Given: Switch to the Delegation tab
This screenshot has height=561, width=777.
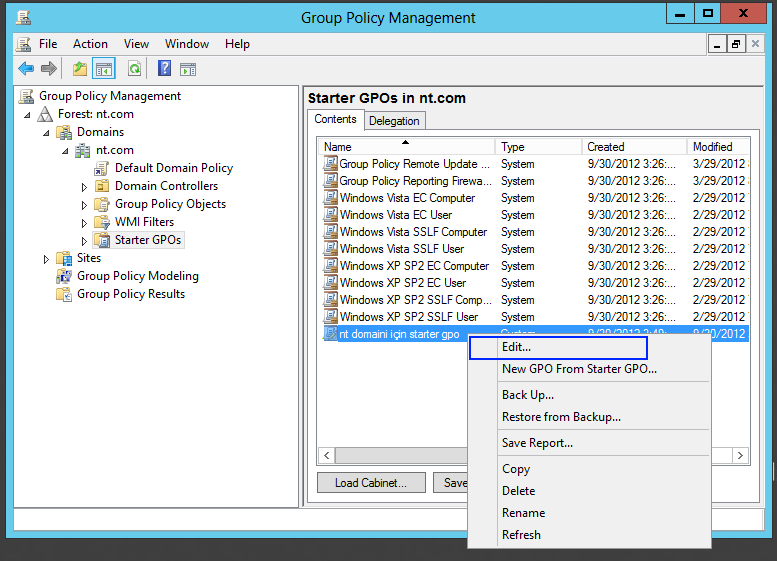Looking at the screenshot, I should point(394,121).
